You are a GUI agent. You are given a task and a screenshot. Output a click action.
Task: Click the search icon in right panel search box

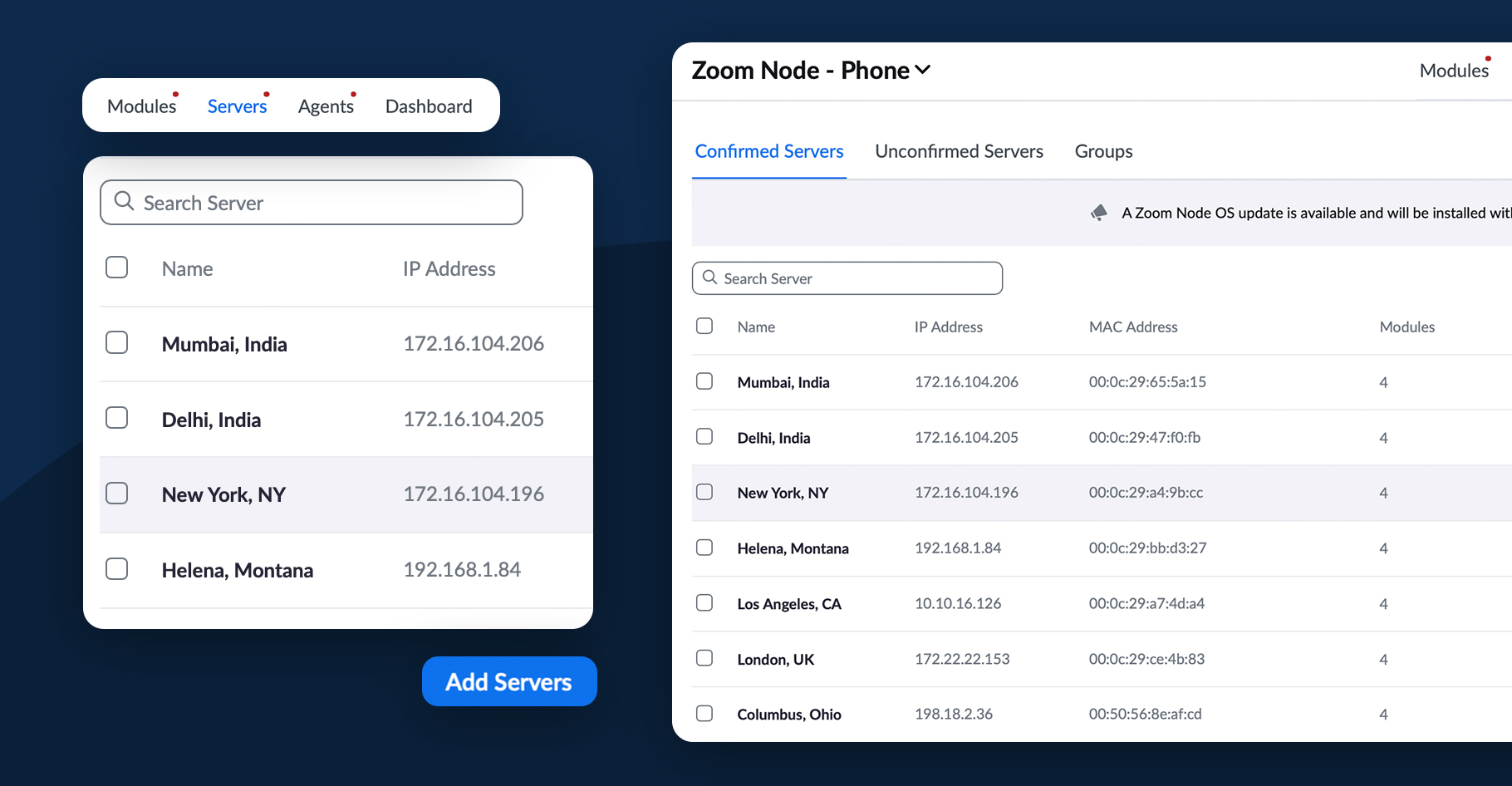(709, 278)
